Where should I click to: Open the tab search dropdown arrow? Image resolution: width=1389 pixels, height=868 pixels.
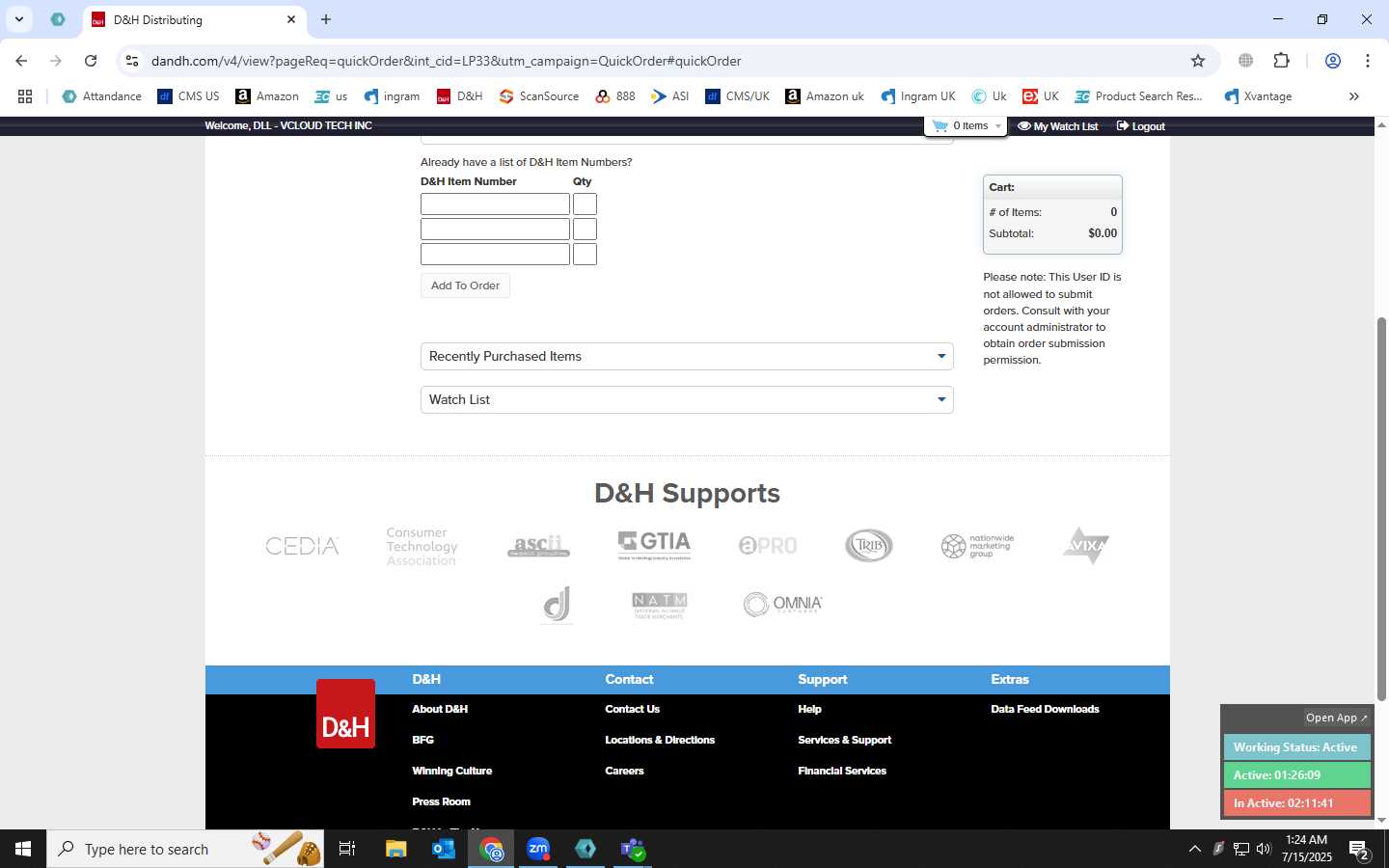[18, 19]
